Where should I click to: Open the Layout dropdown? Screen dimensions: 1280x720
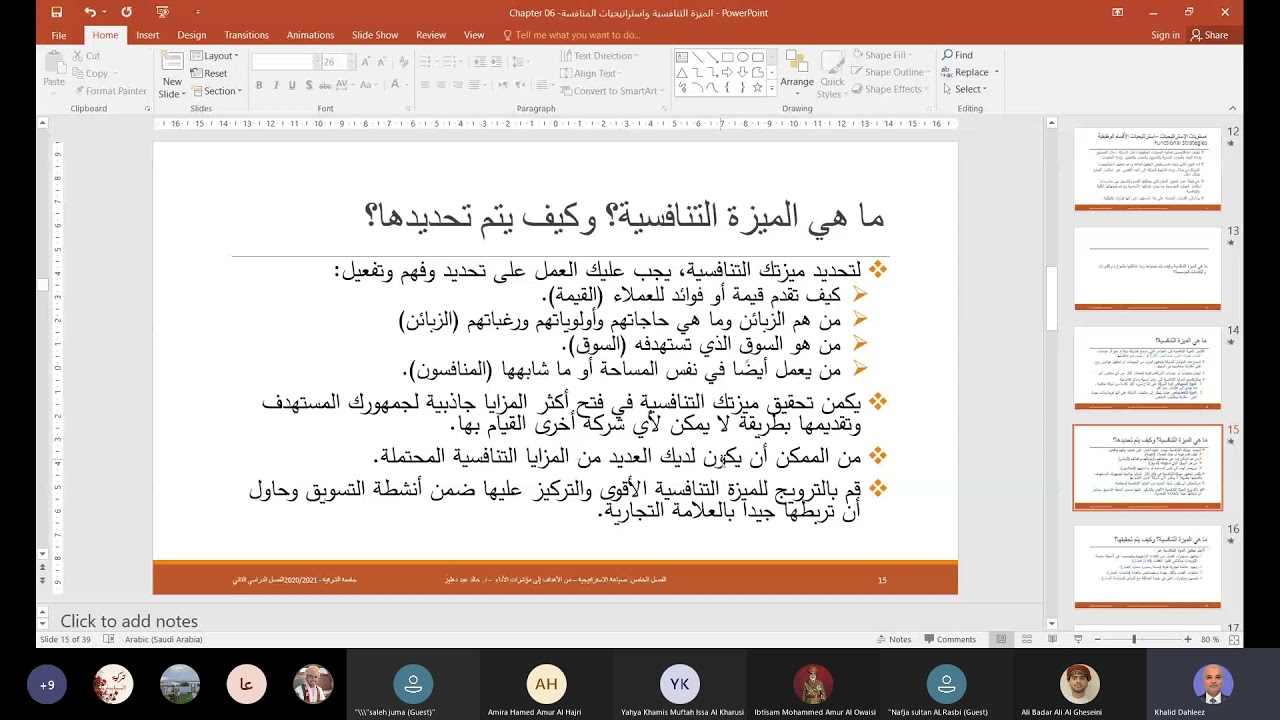tap(215, 56)
